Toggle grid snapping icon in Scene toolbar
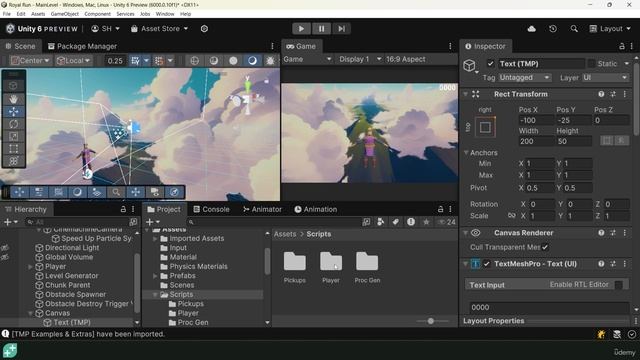The width and height of the screenshot is (640, 360). [x=135, y=61]
